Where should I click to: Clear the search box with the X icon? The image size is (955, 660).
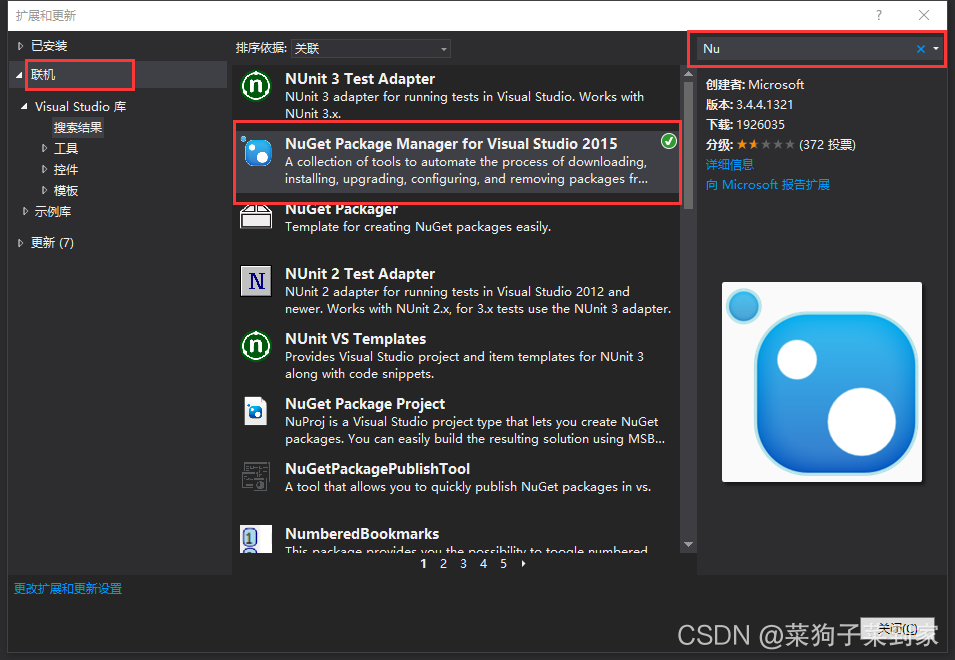pyautogui.click(x=921, y=49)
